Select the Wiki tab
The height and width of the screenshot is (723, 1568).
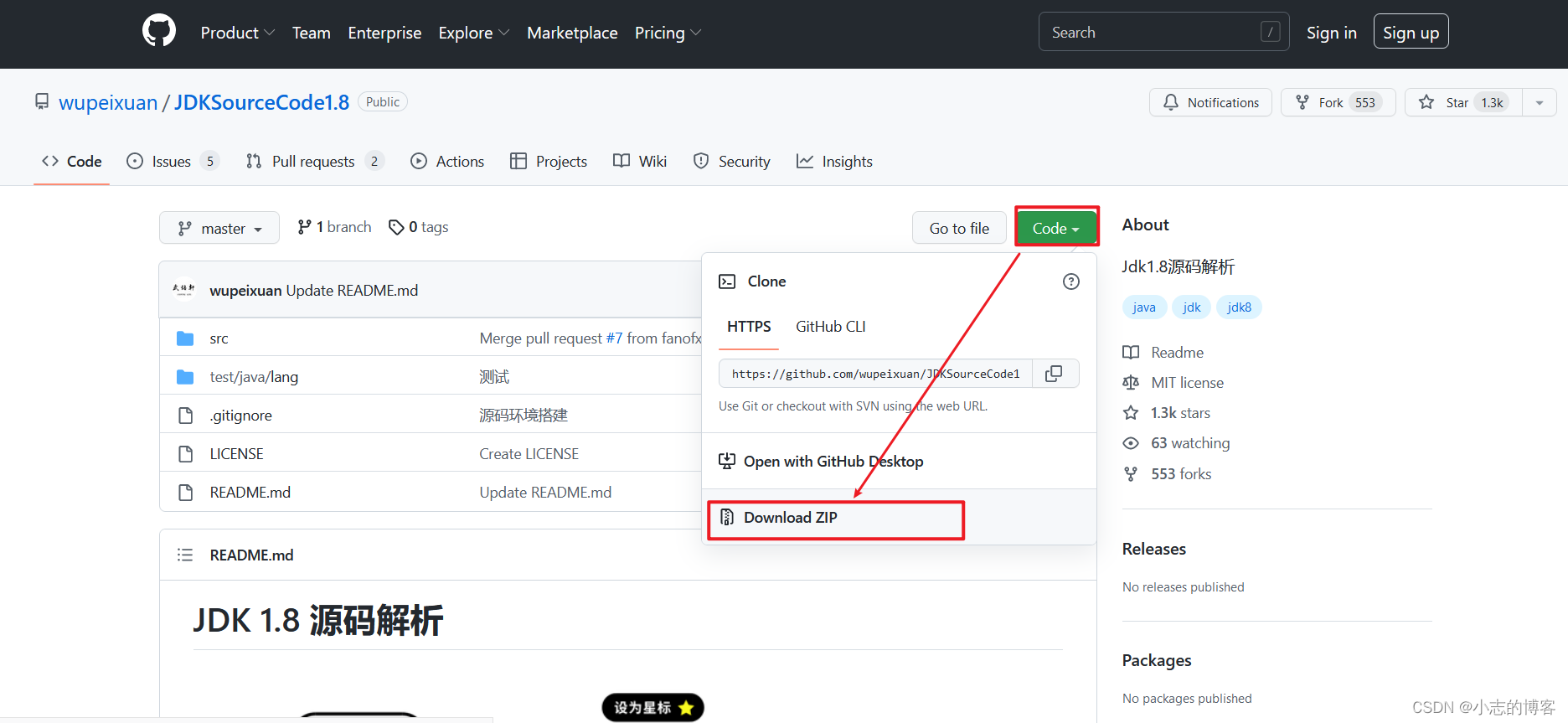pyautogui.click(x=640, y=161)
